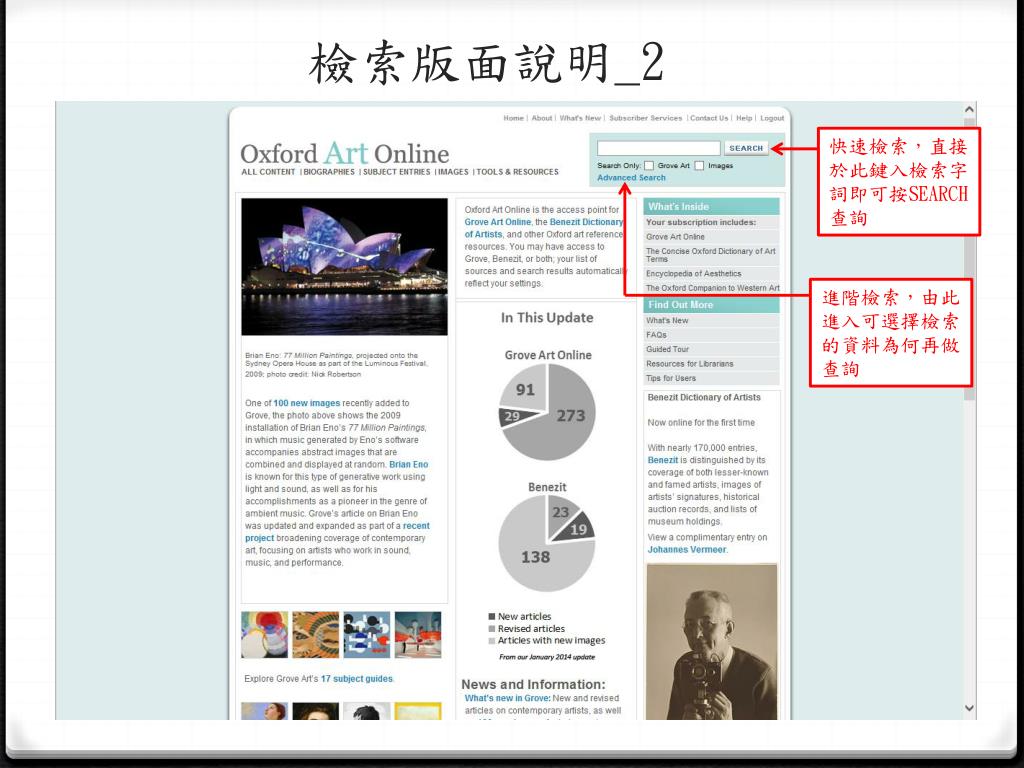Click the Logout link in top bar
Screen dimensions: 1024x768
772,118
